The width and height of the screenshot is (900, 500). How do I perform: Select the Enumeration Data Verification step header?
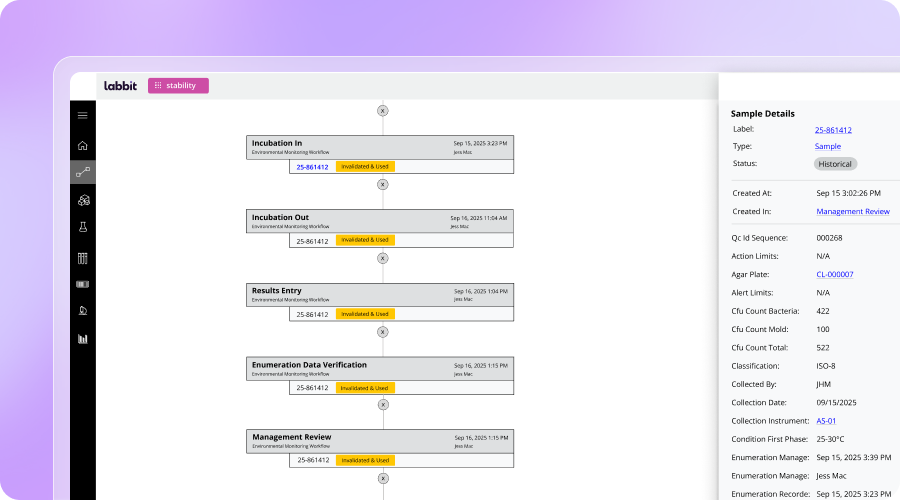[x=380, y=369]
